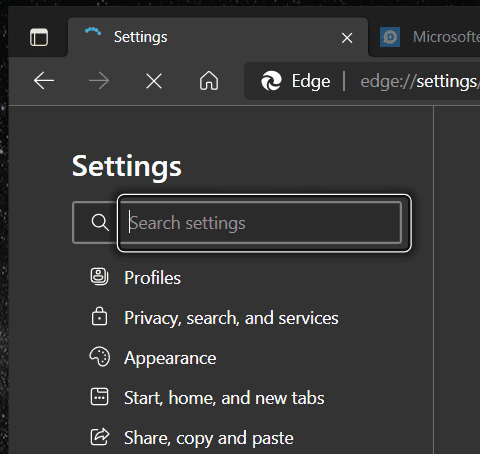Screen dimensions: 480x454
Task: Close the Settings tab
Action: tap(347, 38)
